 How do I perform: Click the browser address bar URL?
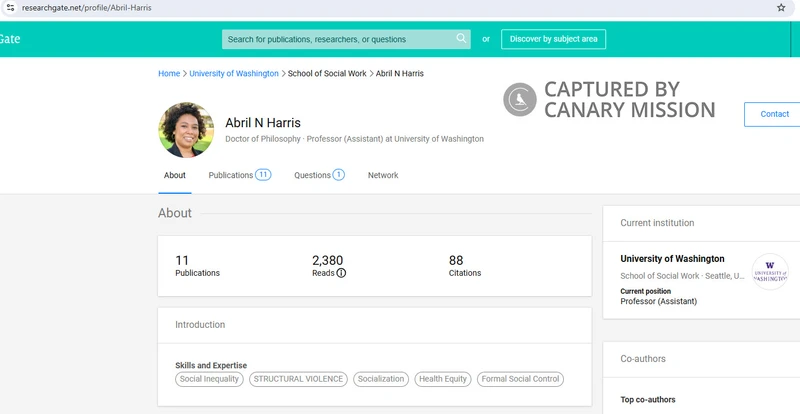[87, 8]
